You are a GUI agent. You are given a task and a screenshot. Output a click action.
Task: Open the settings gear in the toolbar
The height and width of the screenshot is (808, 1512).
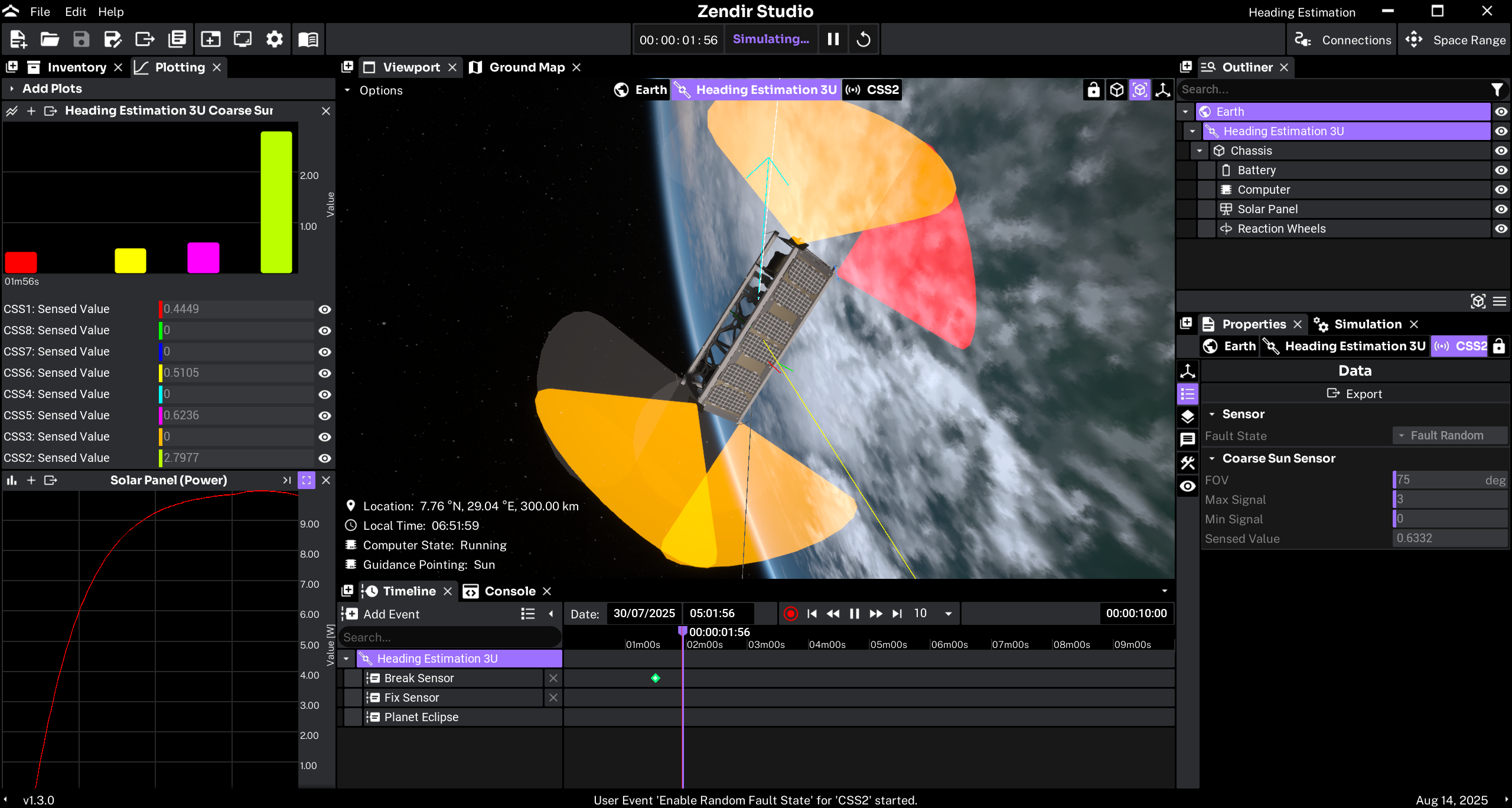(x=274, y=39)
